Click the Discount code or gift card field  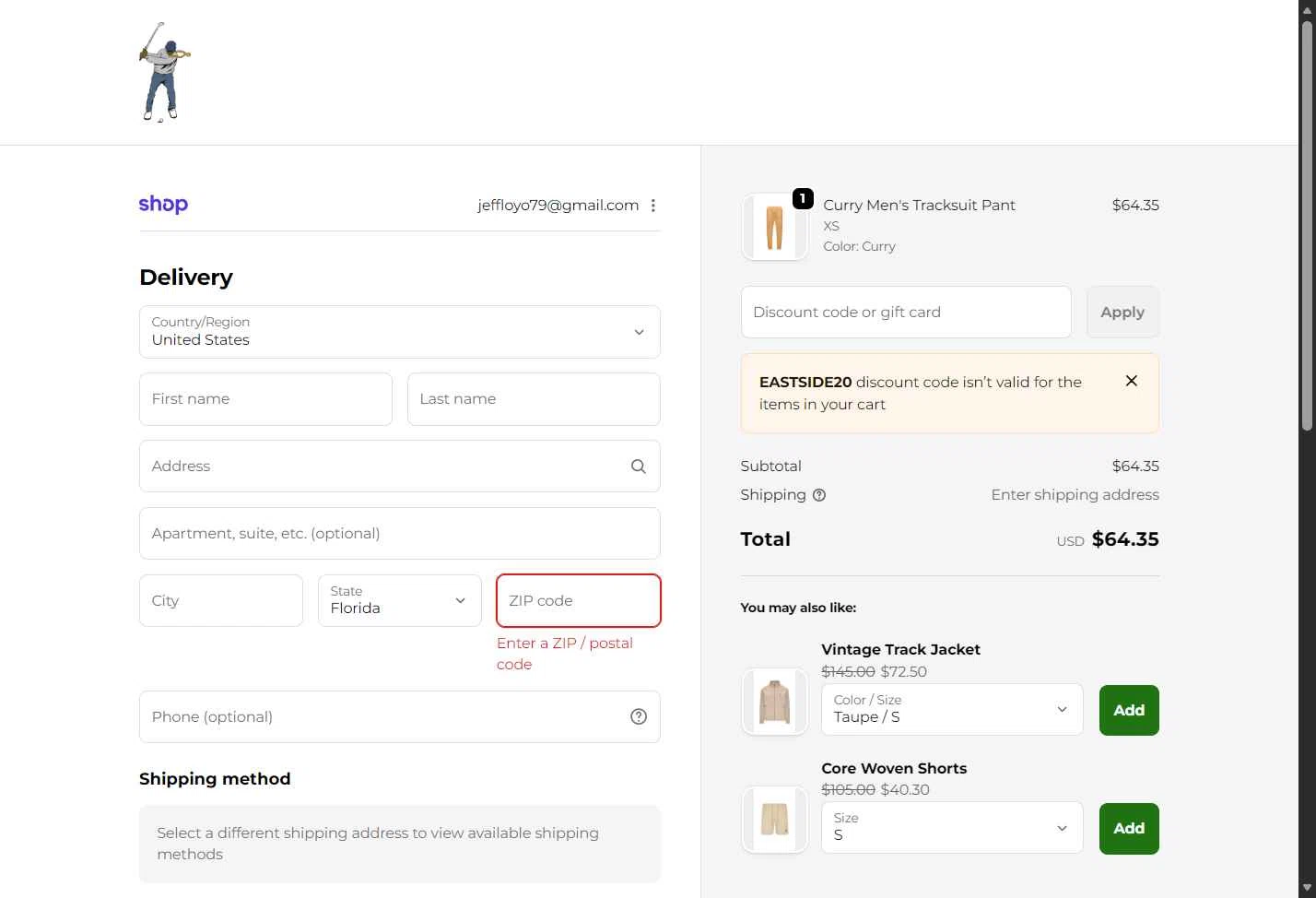[906, 313]
